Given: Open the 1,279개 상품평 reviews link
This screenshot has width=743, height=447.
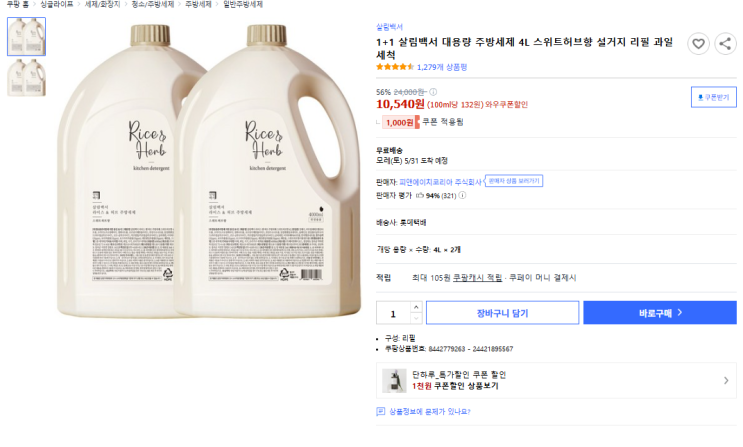Looking at the screenshot, I should pos(442,67).
